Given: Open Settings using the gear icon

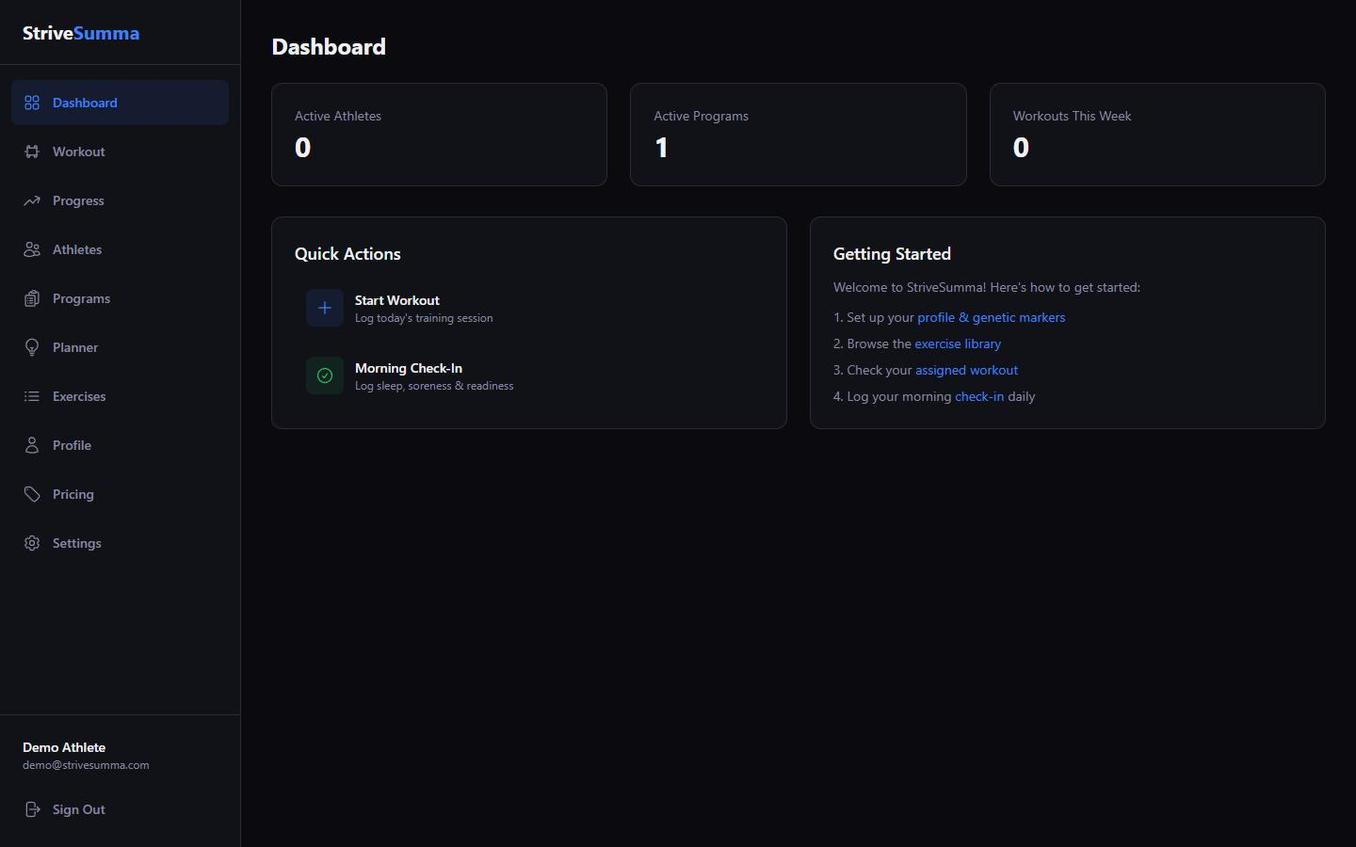Looking at the screenshot, I should pyautogui.click(x=31, y=543).
